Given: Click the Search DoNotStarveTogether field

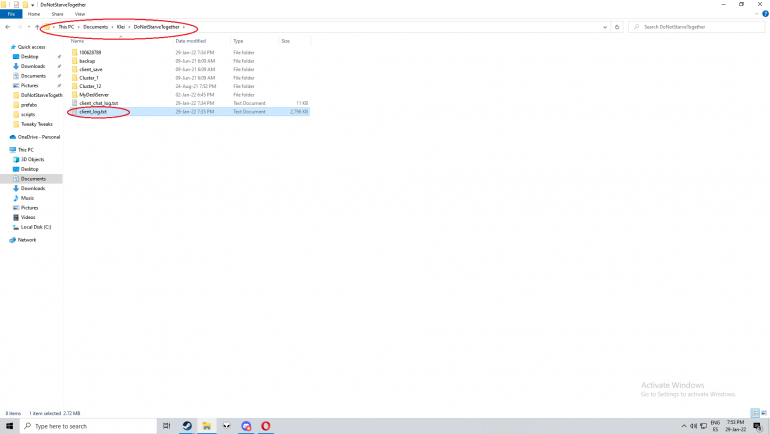Looking at the screenshot, I should 697,27.
